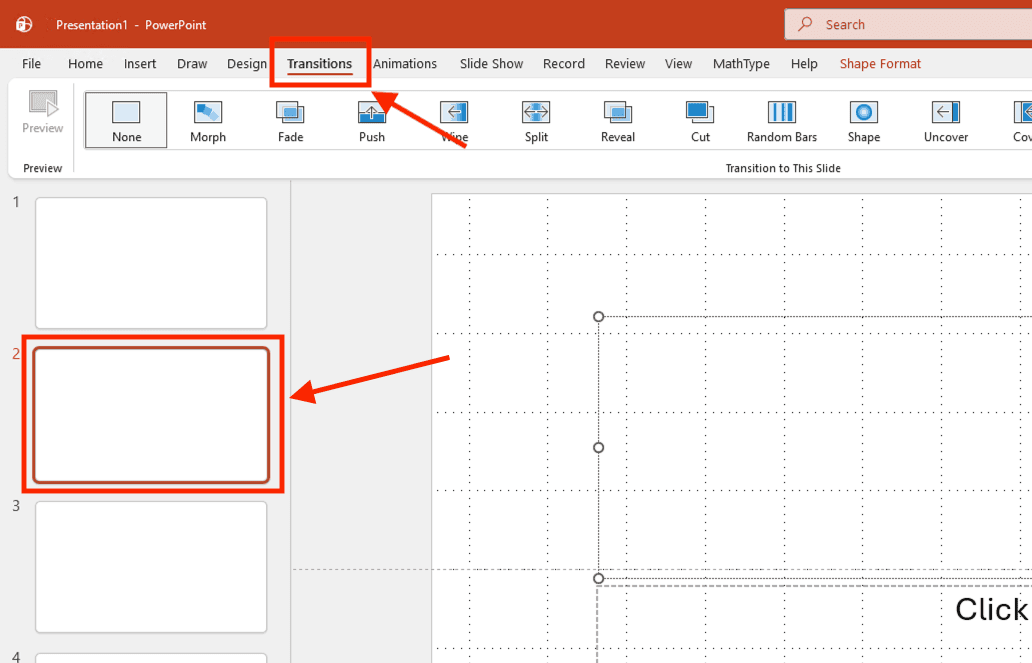
Task: Select slide 1 thumbnail
Action: [x=151, y=263]
